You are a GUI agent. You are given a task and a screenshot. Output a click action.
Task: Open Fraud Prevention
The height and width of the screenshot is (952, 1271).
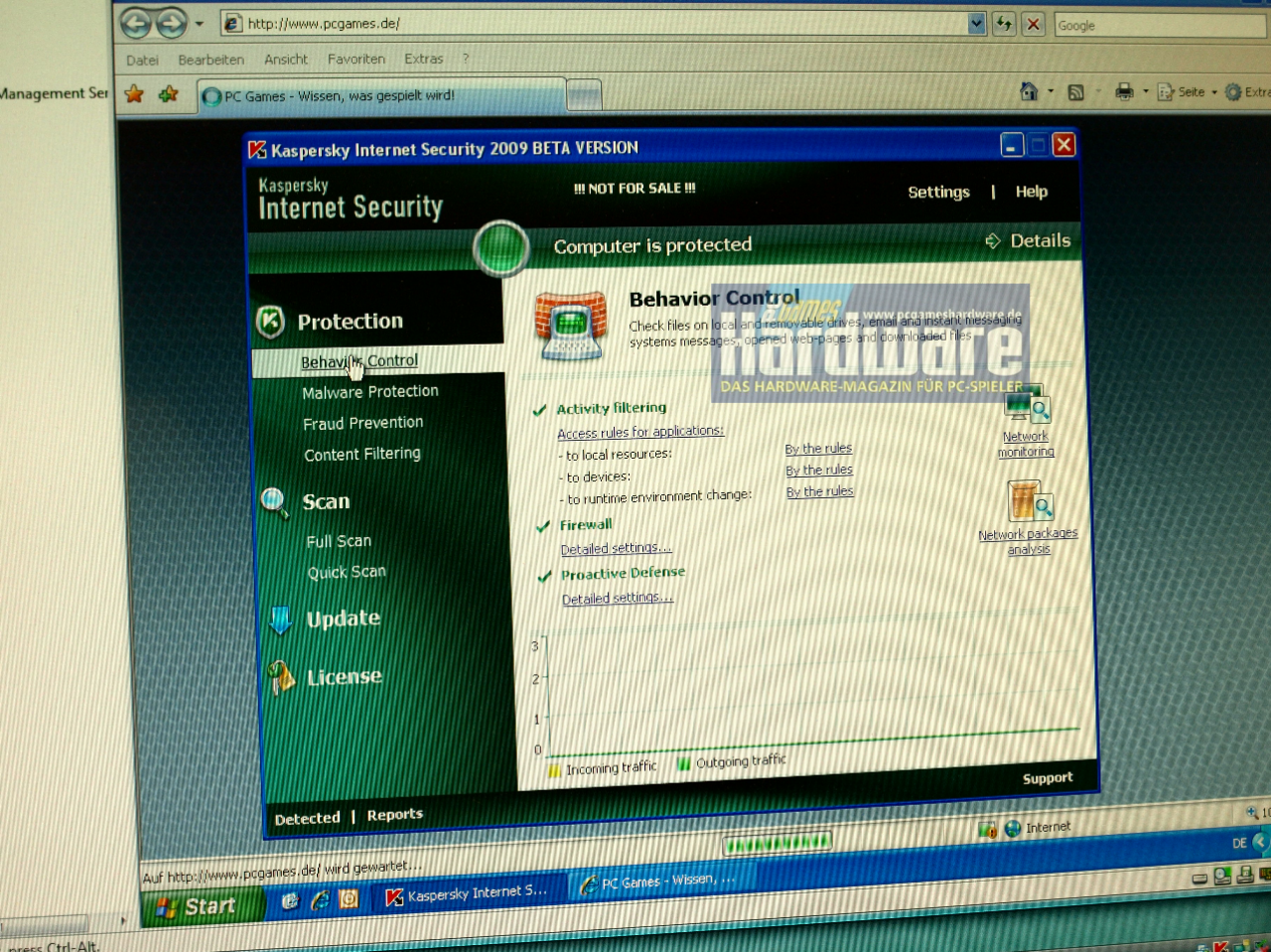(362, 423)
